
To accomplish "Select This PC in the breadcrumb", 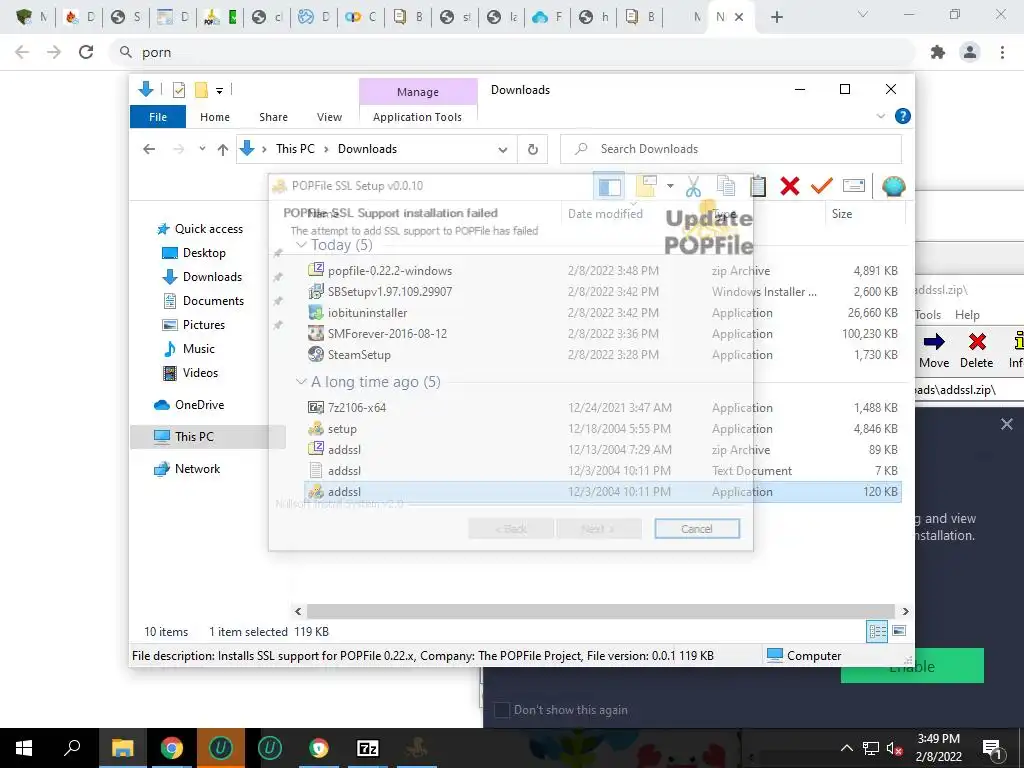I will pyautogui.click(x=295, y=149).
